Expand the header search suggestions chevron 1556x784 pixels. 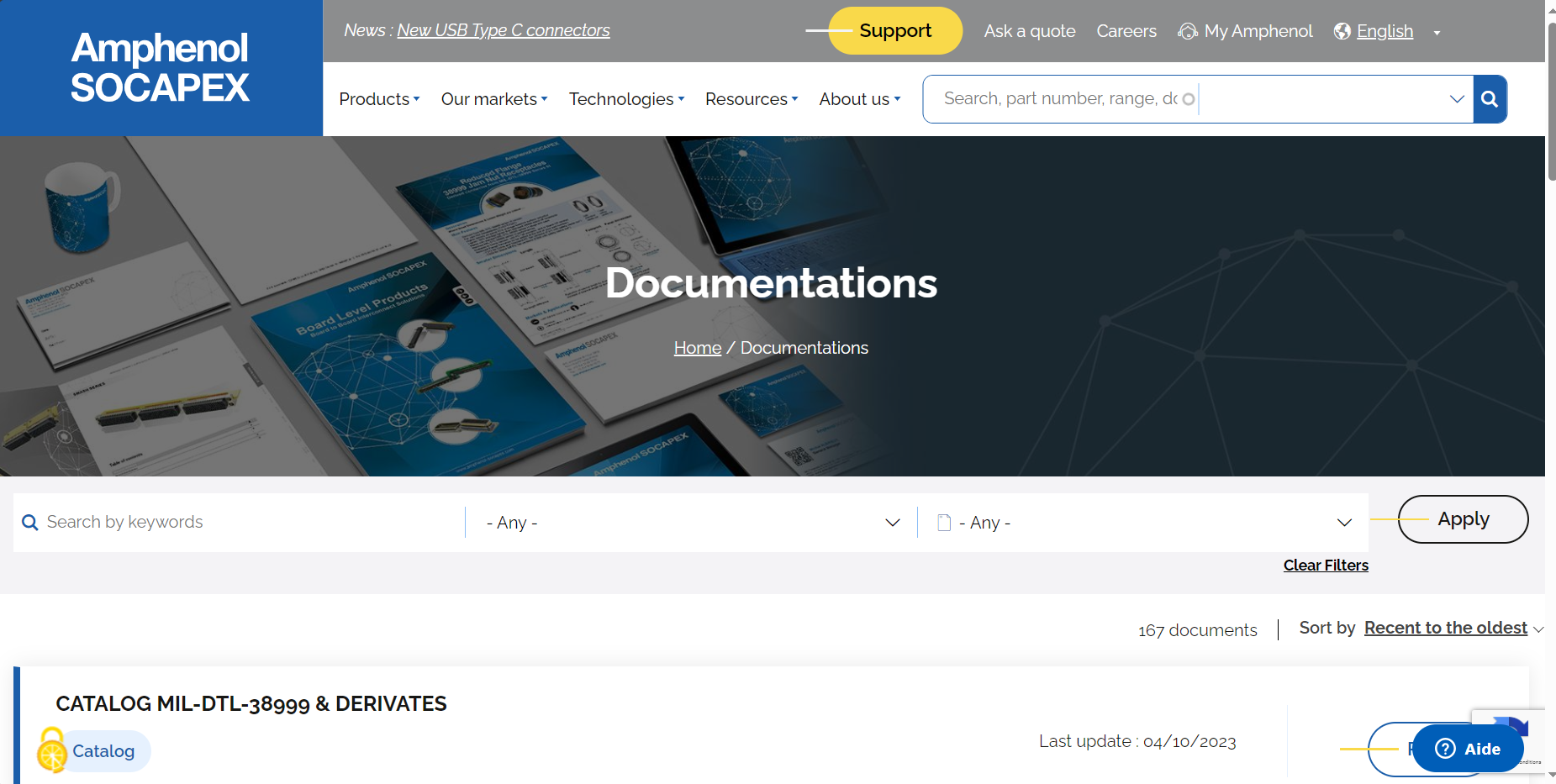1457,99
